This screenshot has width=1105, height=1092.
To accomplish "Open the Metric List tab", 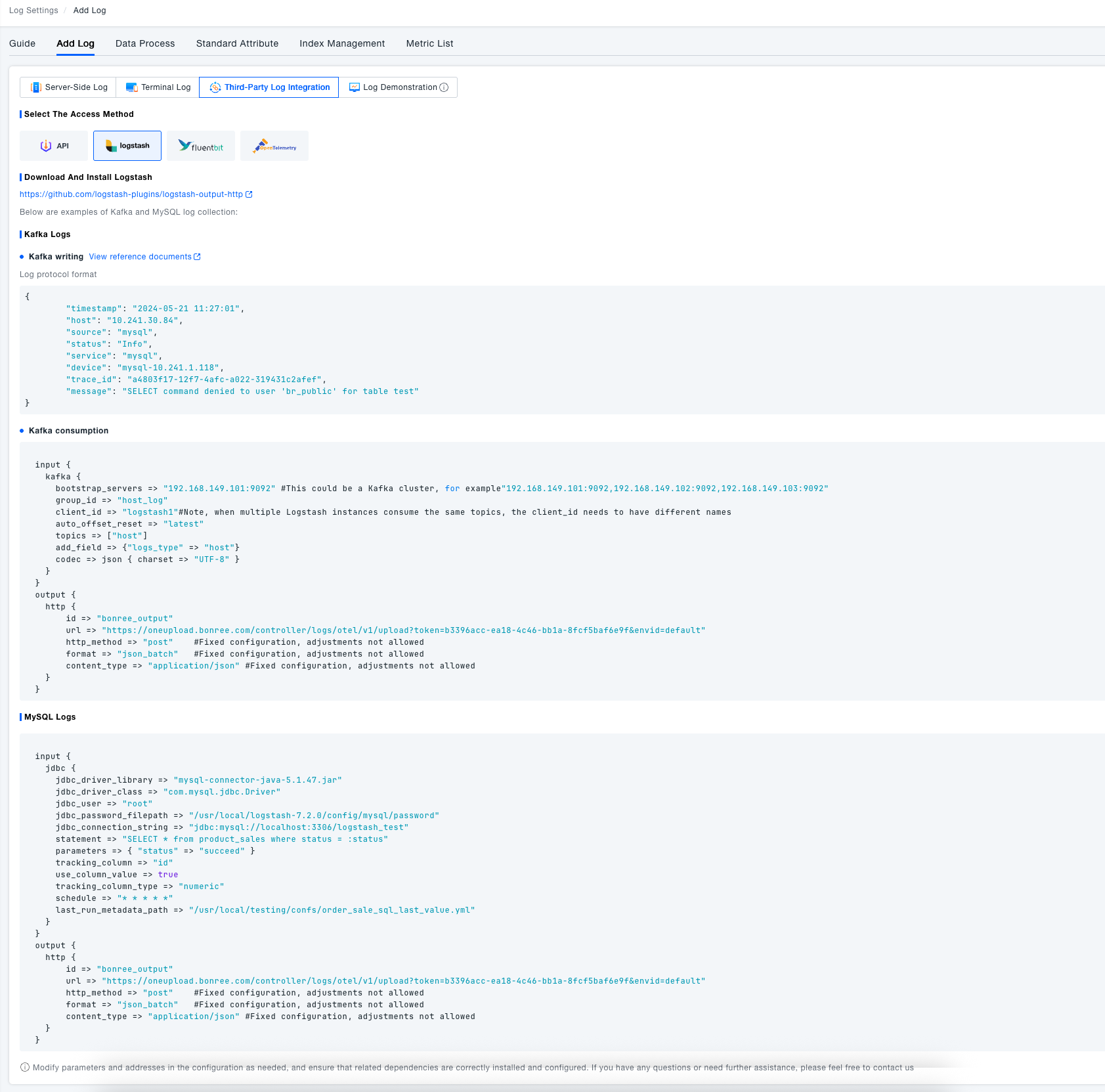I will pyautogui.click(x=429, y=43).
